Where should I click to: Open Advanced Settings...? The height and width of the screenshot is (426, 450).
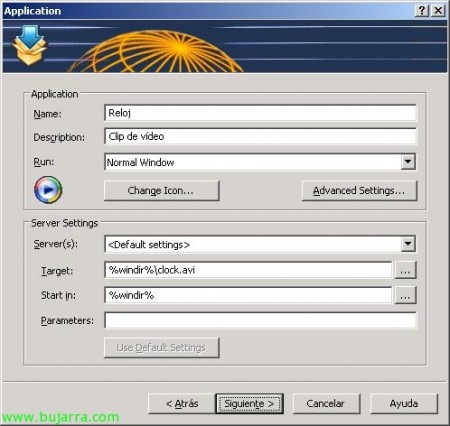[359, 191]
